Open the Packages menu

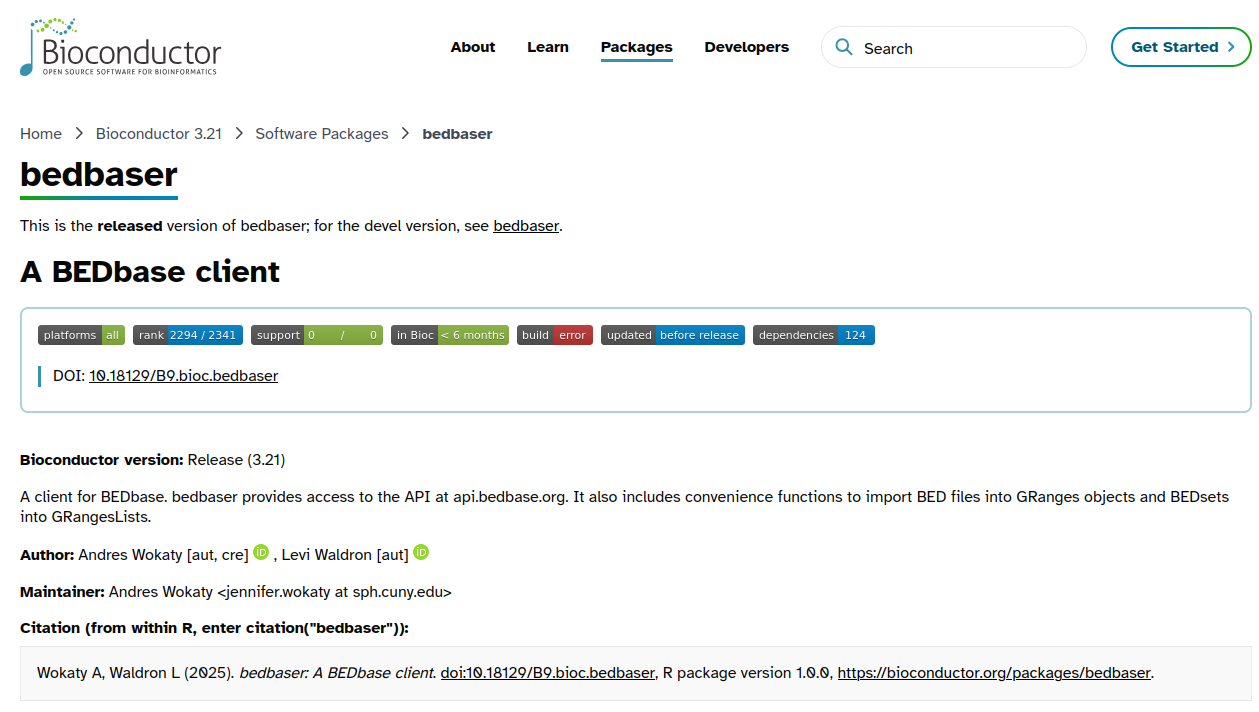click(637, 47)
